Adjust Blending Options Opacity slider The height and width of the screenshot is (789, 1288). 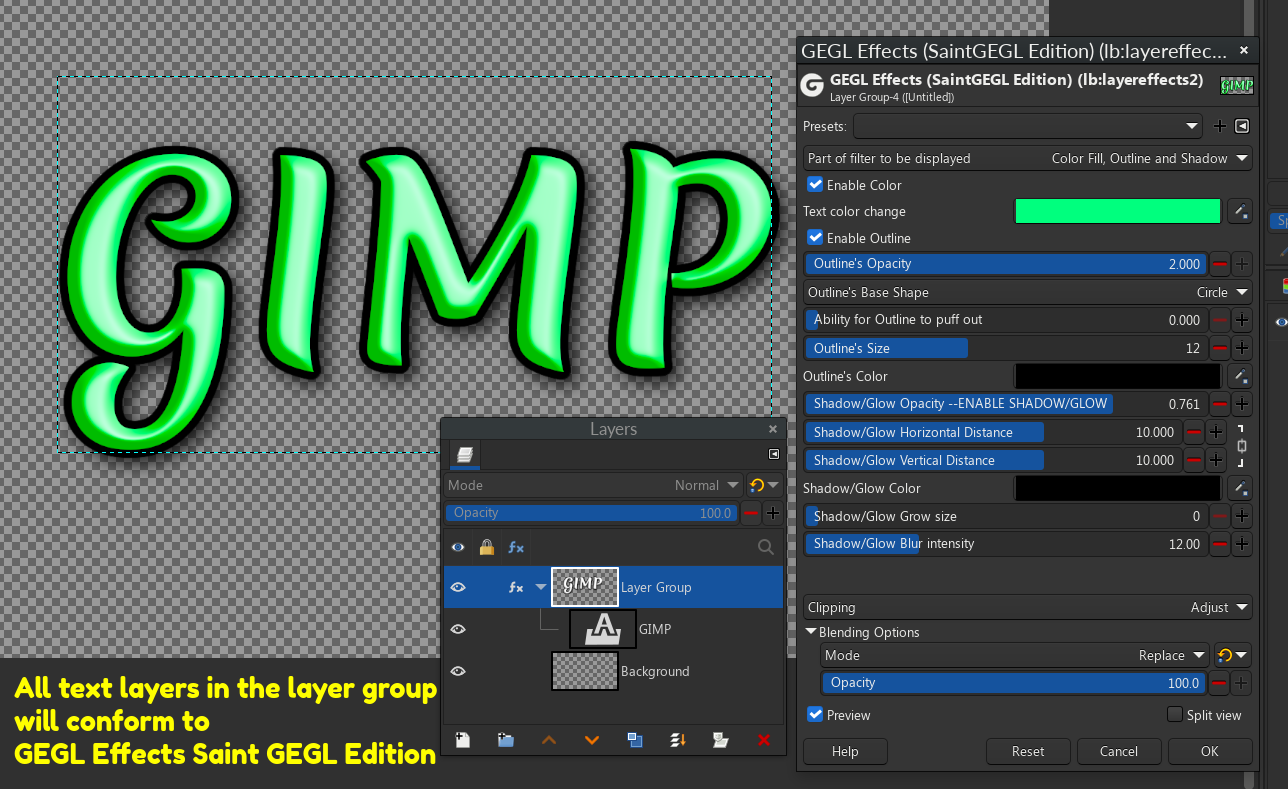pos(1014,683)
